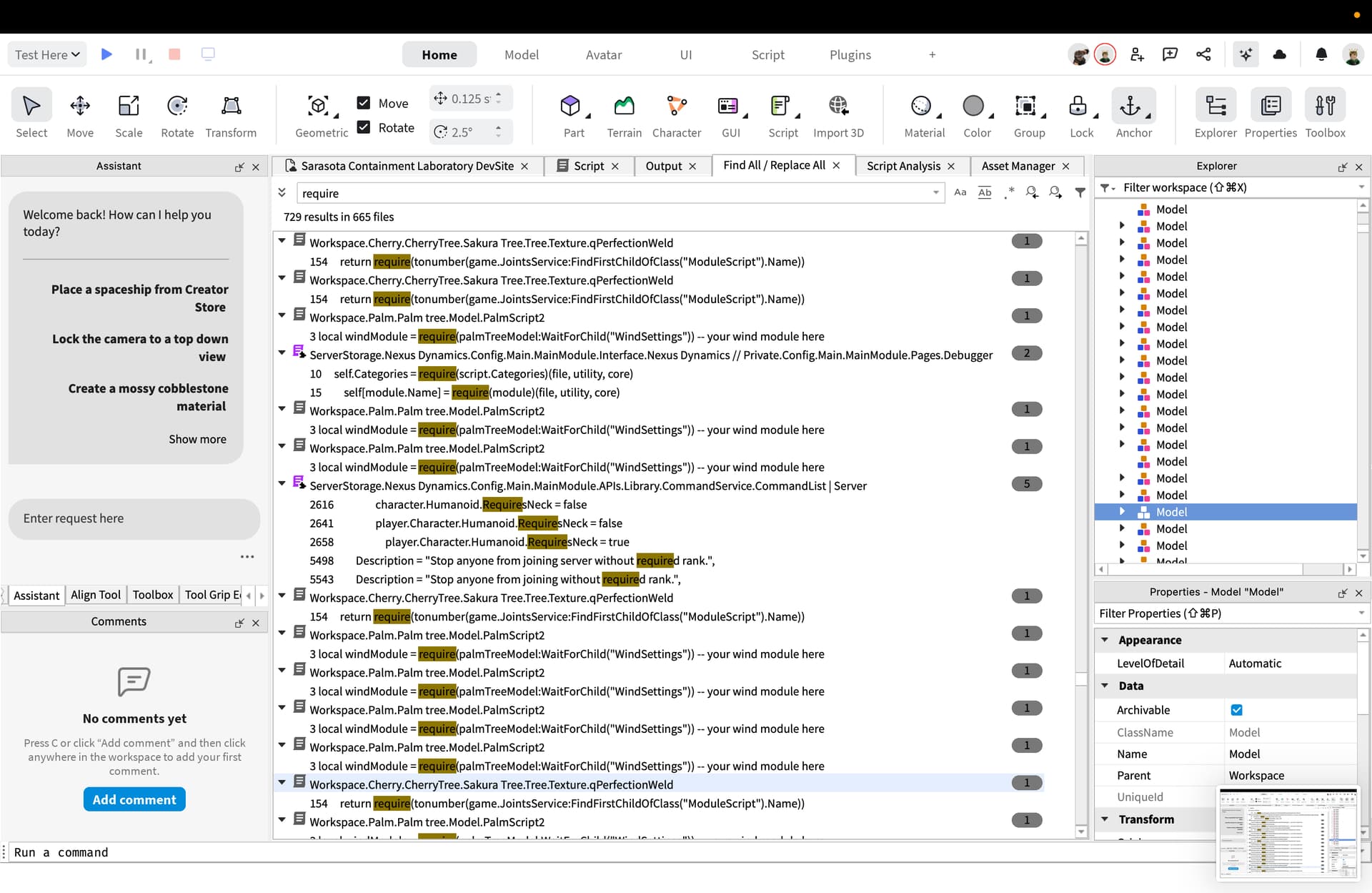This screenshot has height=893, width=1372.
Task: Open the Geometric snapping tool
Action: click(x=322, y=114)
